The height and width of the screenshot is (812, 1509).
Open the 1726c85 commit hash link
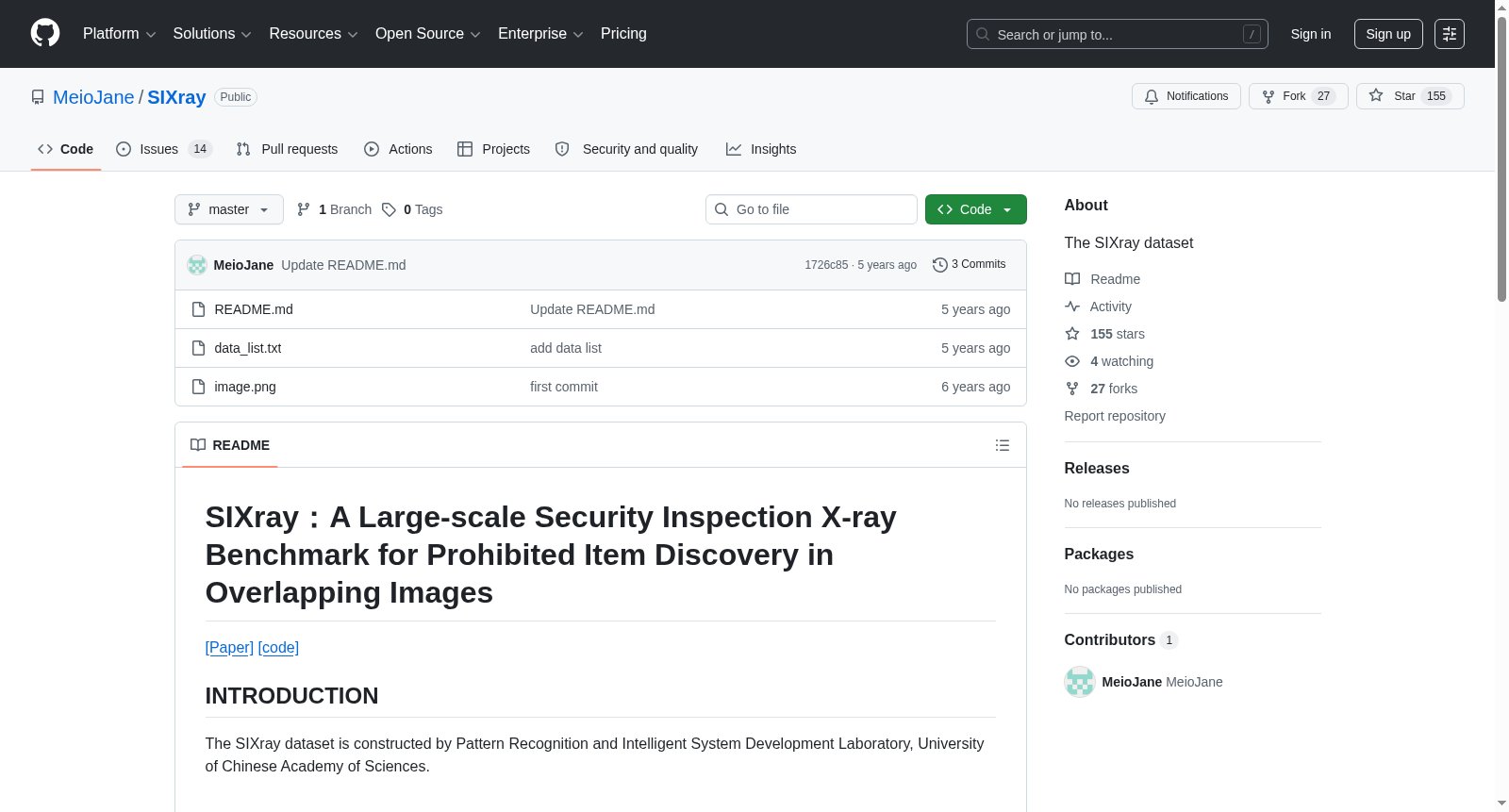click(826, 265)
